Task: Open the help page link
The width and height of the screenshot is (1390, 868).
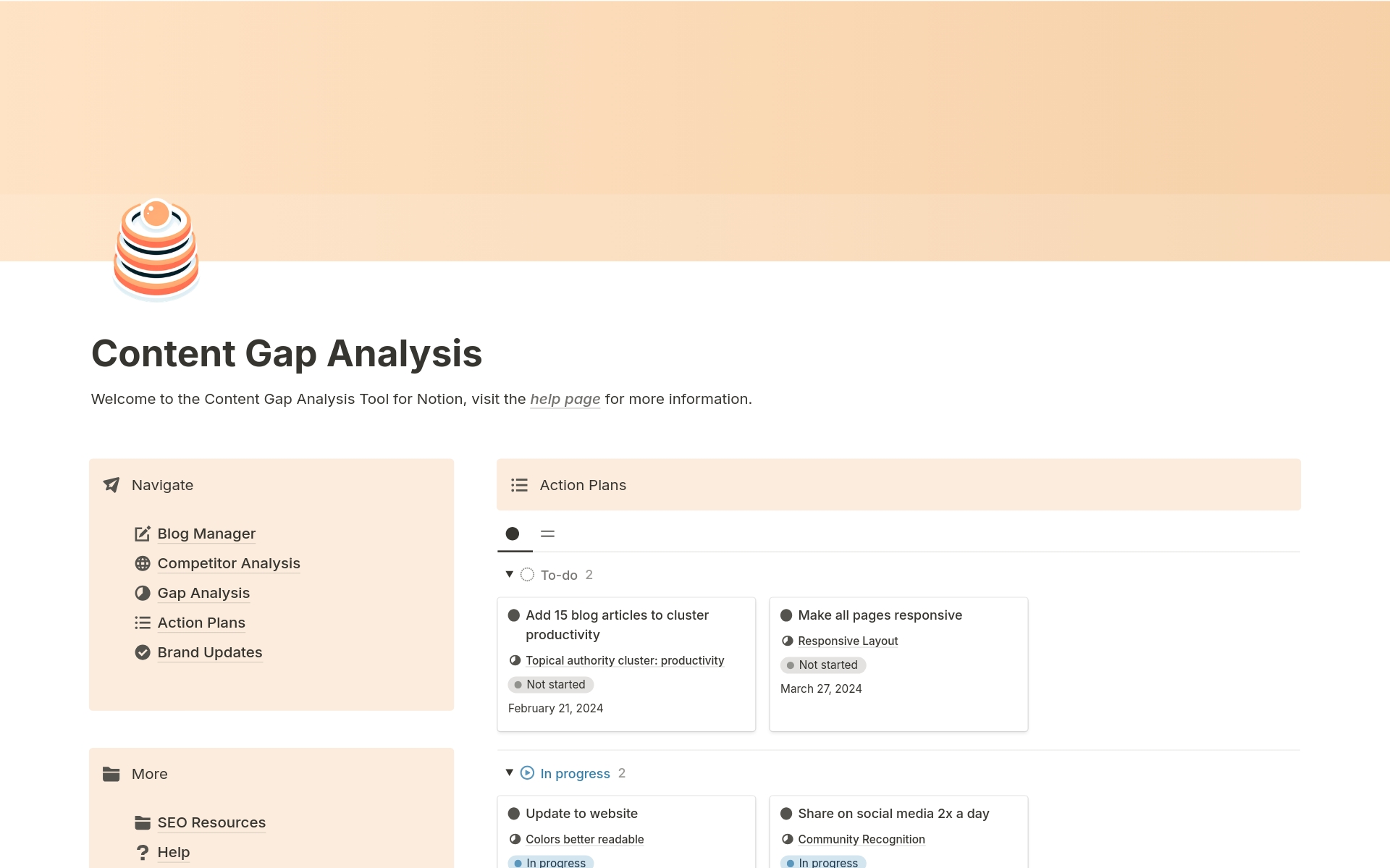Action: coord(564,399)
